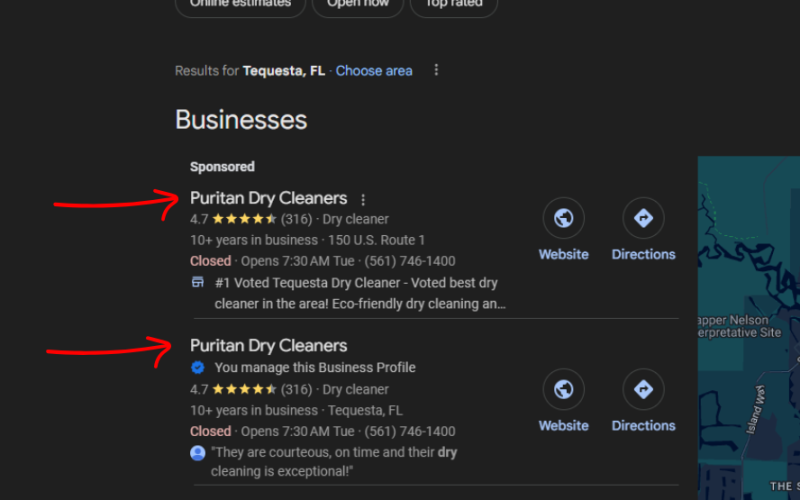800x500 pixels.
Task: Click the map preview on the right
Action: [748, 330]
